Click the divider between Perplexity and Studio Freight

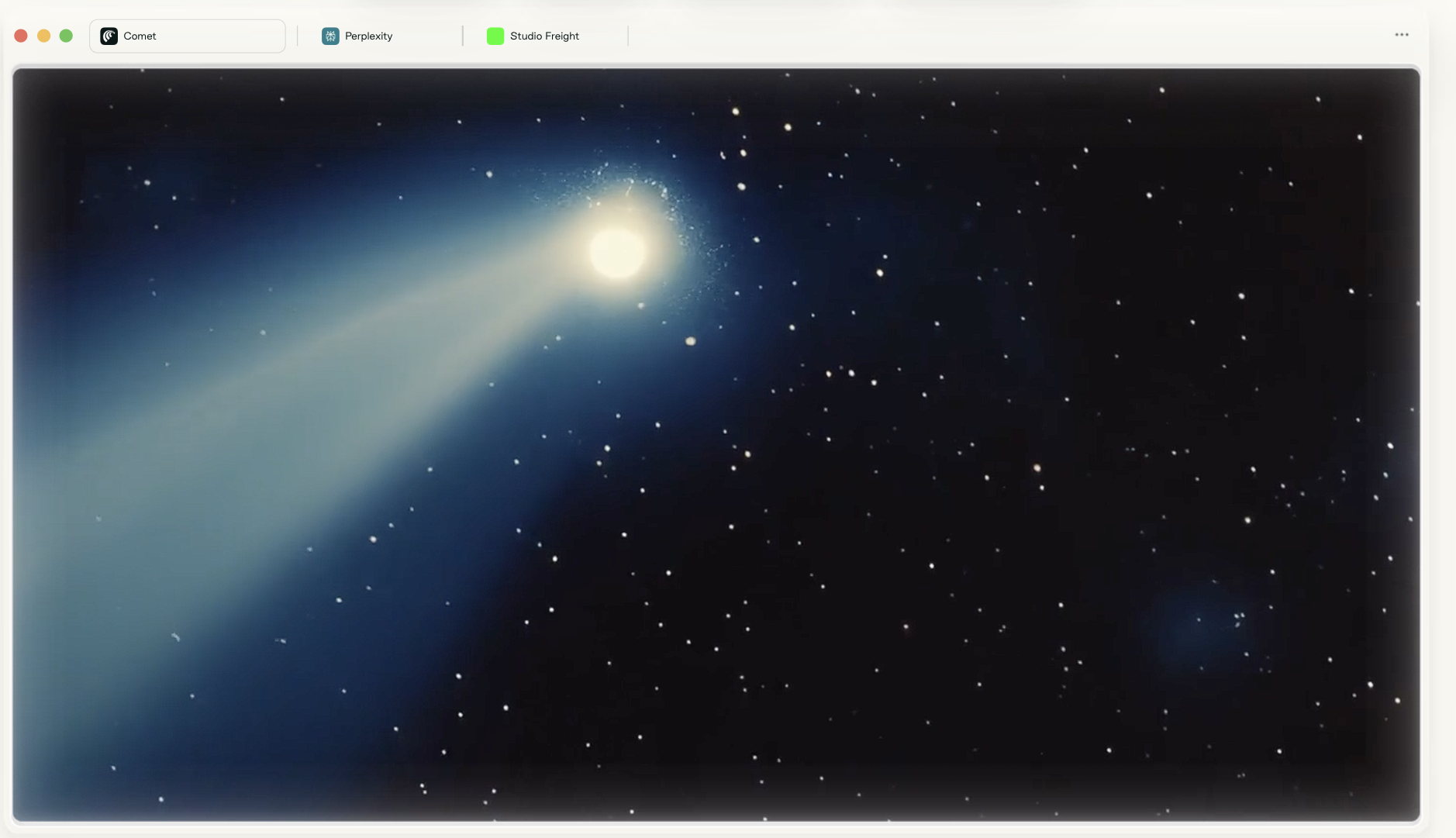(x=463, y=36)
